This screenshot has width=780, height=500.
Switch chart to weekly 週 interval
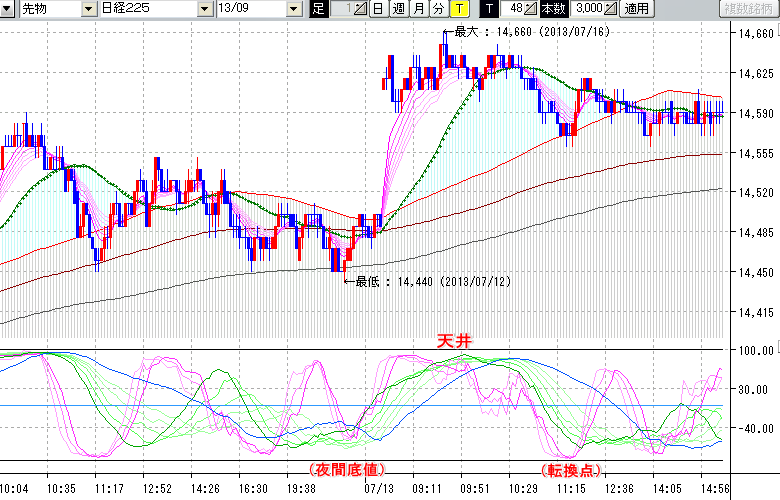tap(398, 9)
